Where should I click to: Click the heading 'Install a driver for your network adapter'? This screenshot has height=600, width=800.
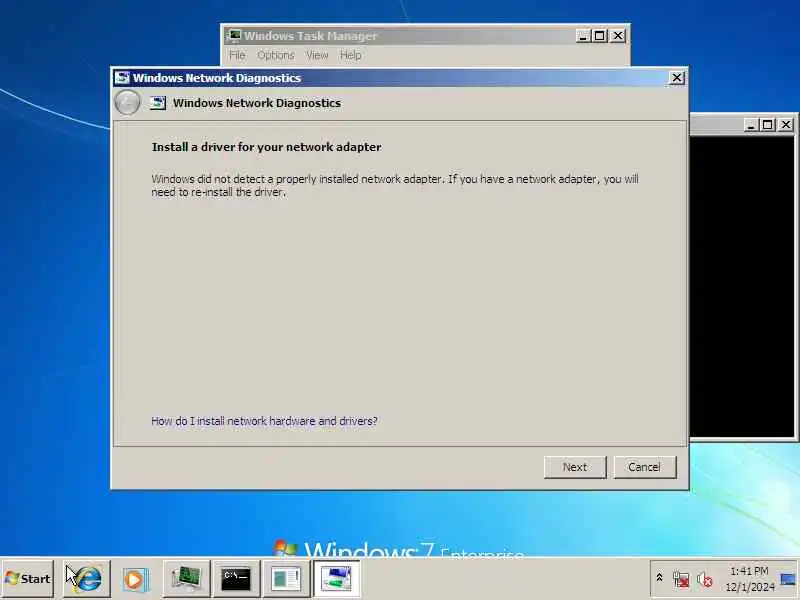(x=266, y=147)
